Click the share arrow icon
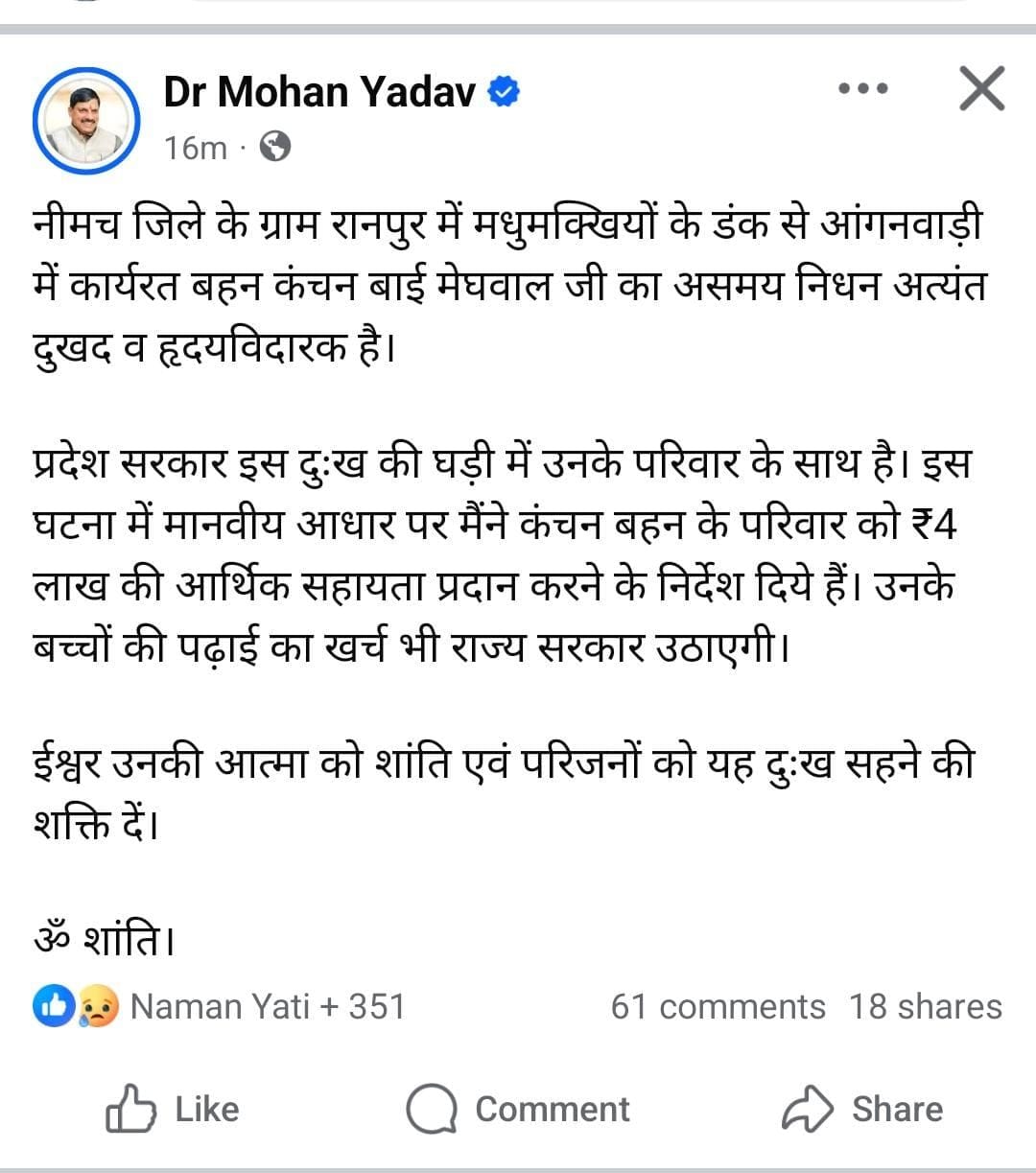1036x1173 pixels. pos(806,1109)
